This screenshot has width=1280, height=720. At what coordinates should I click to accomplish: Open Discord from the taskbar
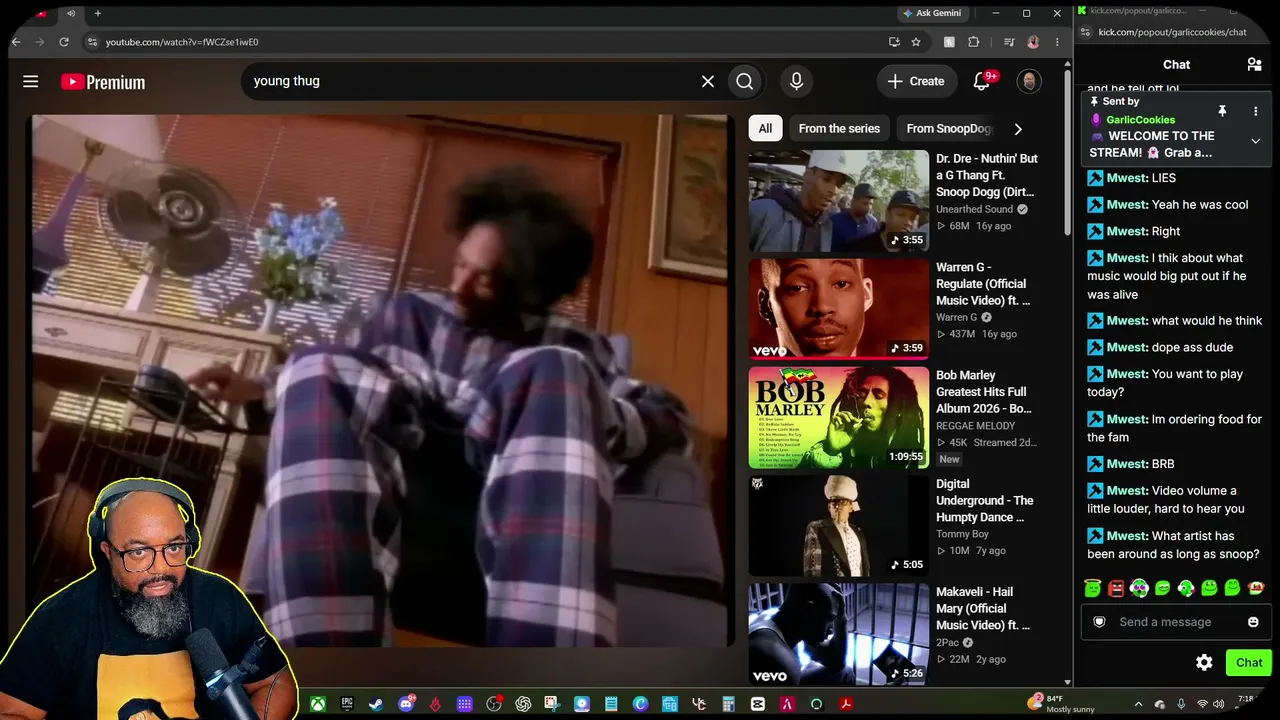pyautogui.click(x=406, y=704)
